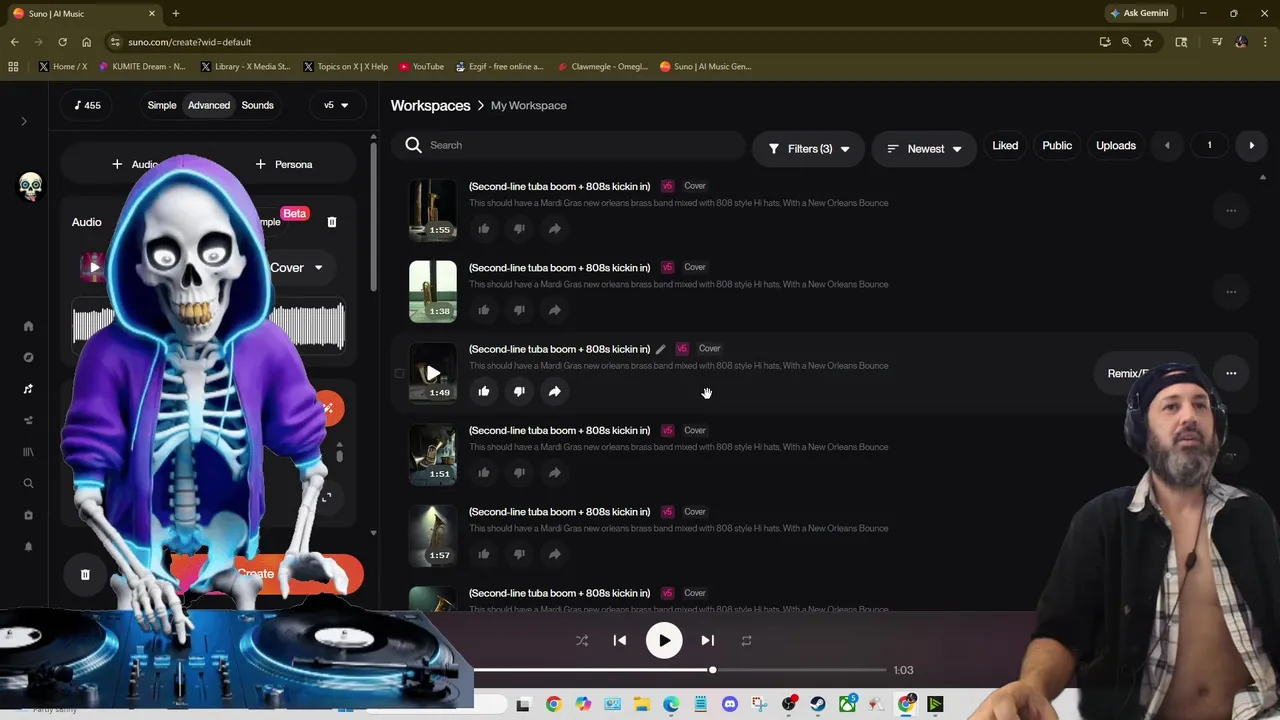Open the Home / X bookmark

tap(63, 66)
